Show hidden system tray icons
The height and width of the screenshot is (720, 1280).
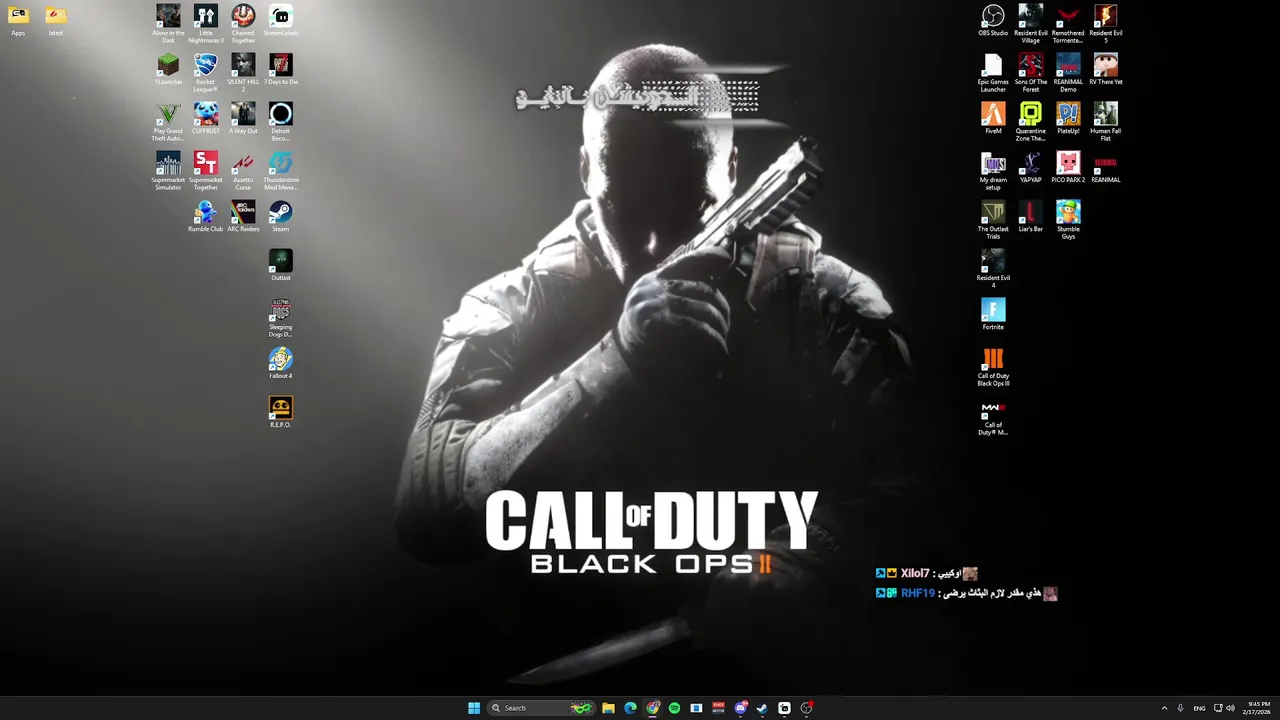tap(1164, 708)
